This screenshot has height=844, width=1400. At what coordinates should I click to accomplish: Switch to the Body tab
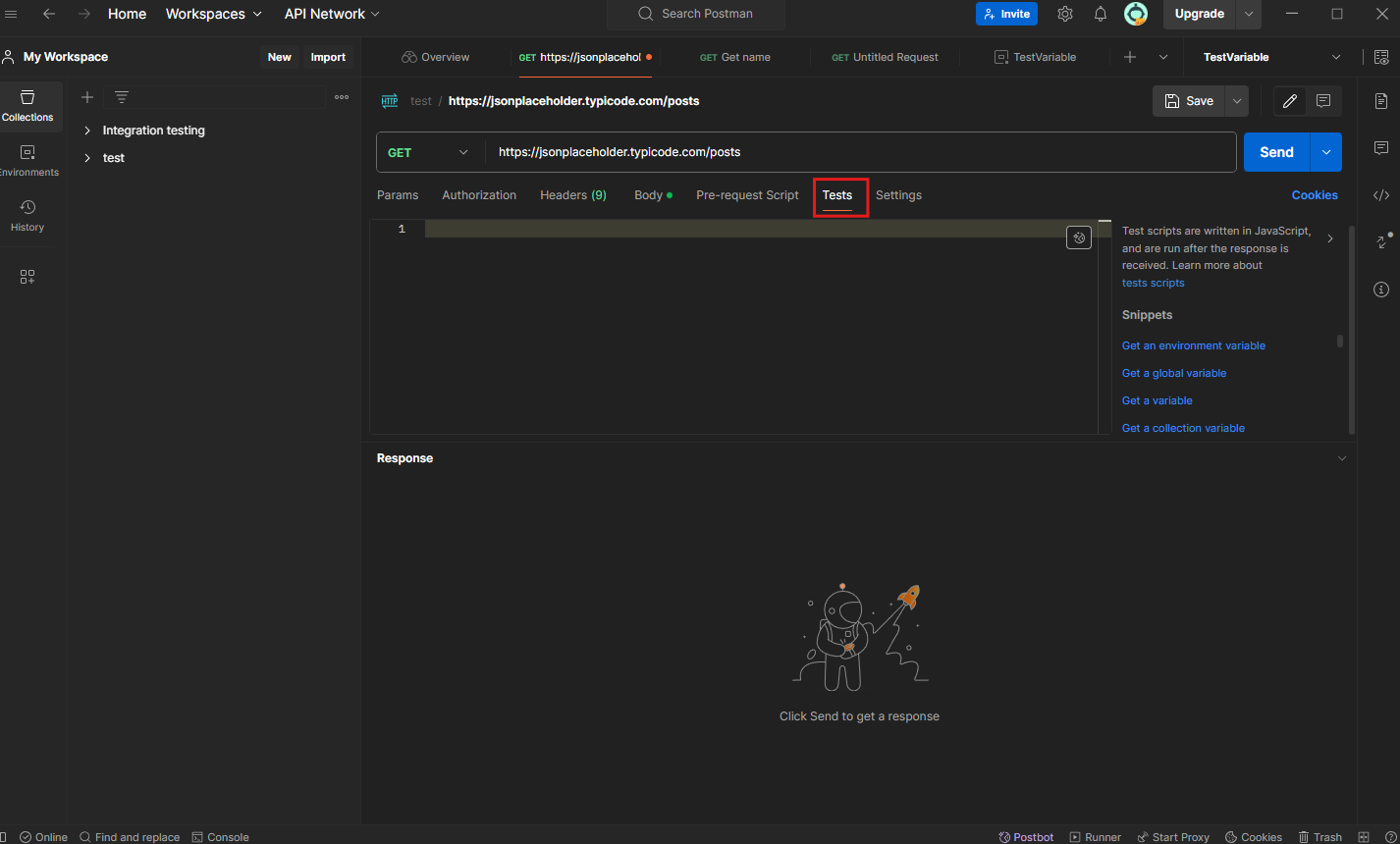point(653,195)
